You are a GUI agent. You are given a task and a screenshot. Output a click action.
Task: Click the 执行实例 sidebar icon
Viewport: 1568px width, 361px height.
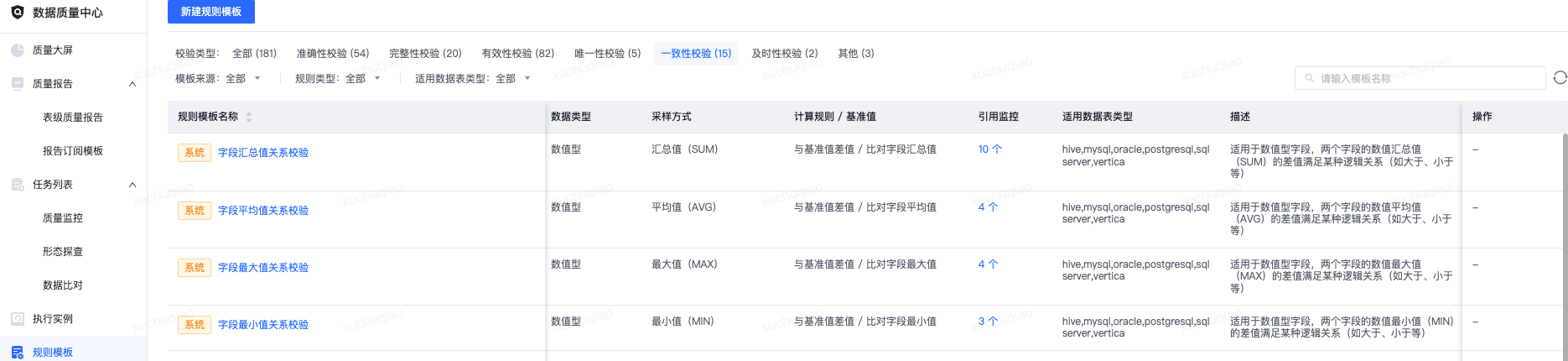[18, 319]
